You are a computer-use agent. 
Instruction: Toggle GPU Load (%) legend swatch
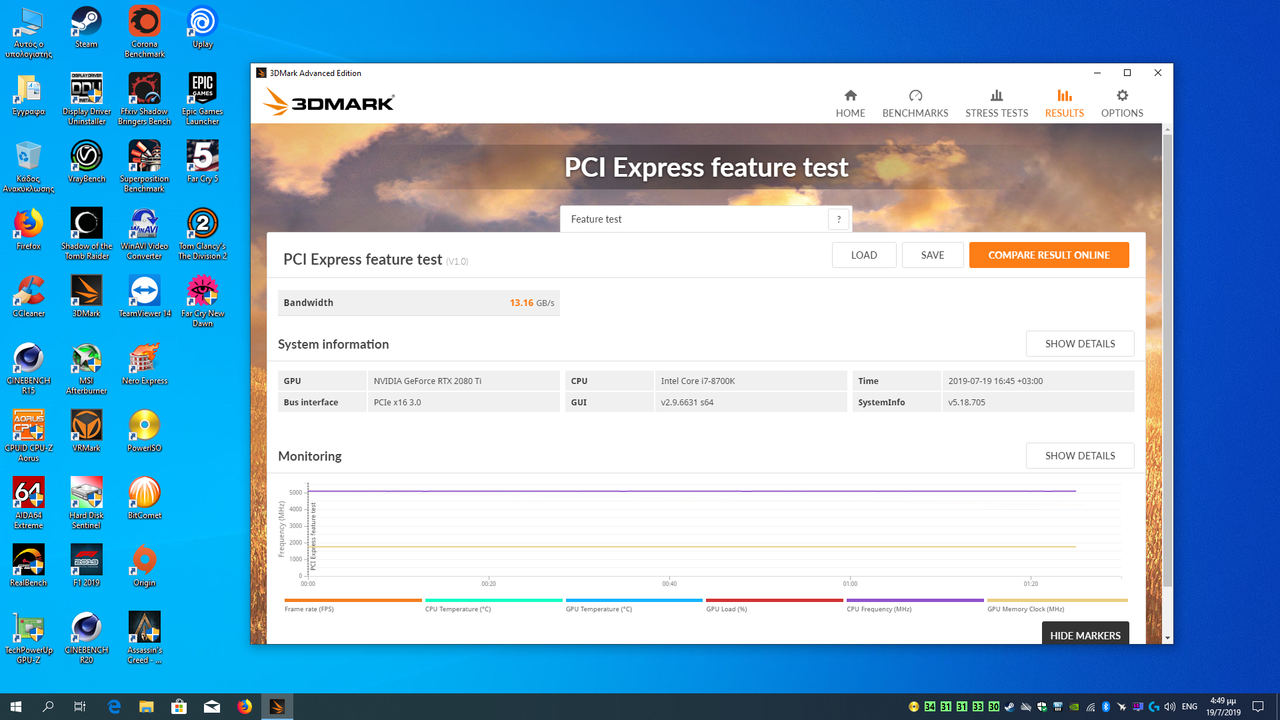[775, 601]
